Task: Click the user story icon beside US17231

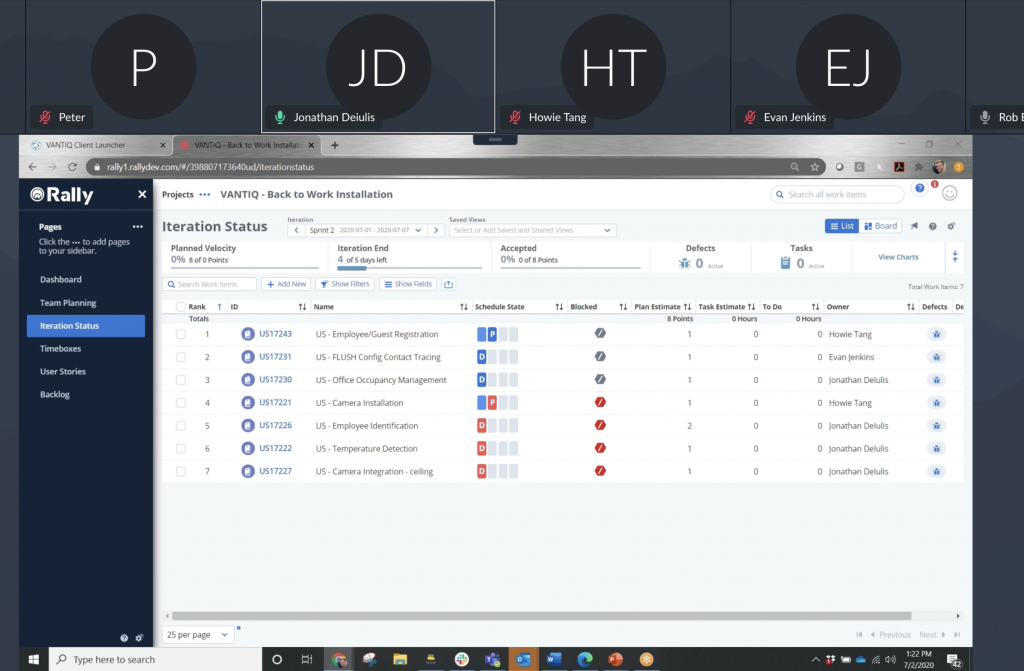Action: coord(248,357)
